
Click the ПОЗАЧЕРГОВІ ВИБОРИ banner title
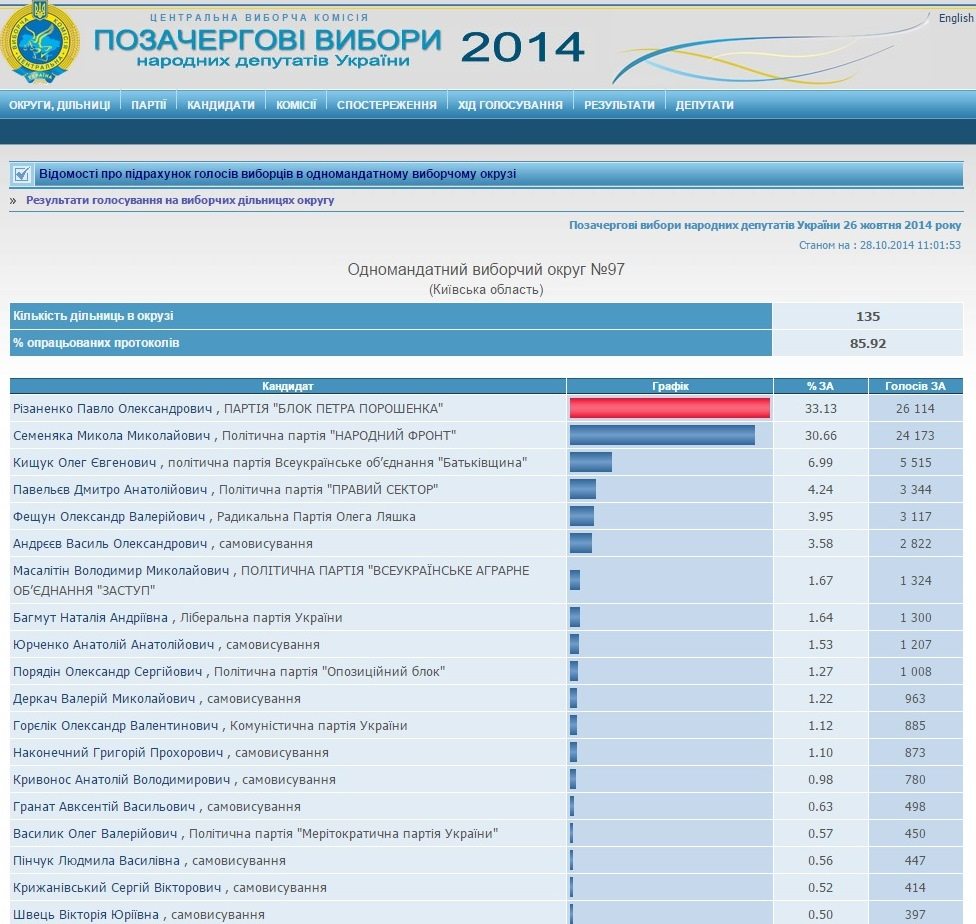tap(268, 41)
